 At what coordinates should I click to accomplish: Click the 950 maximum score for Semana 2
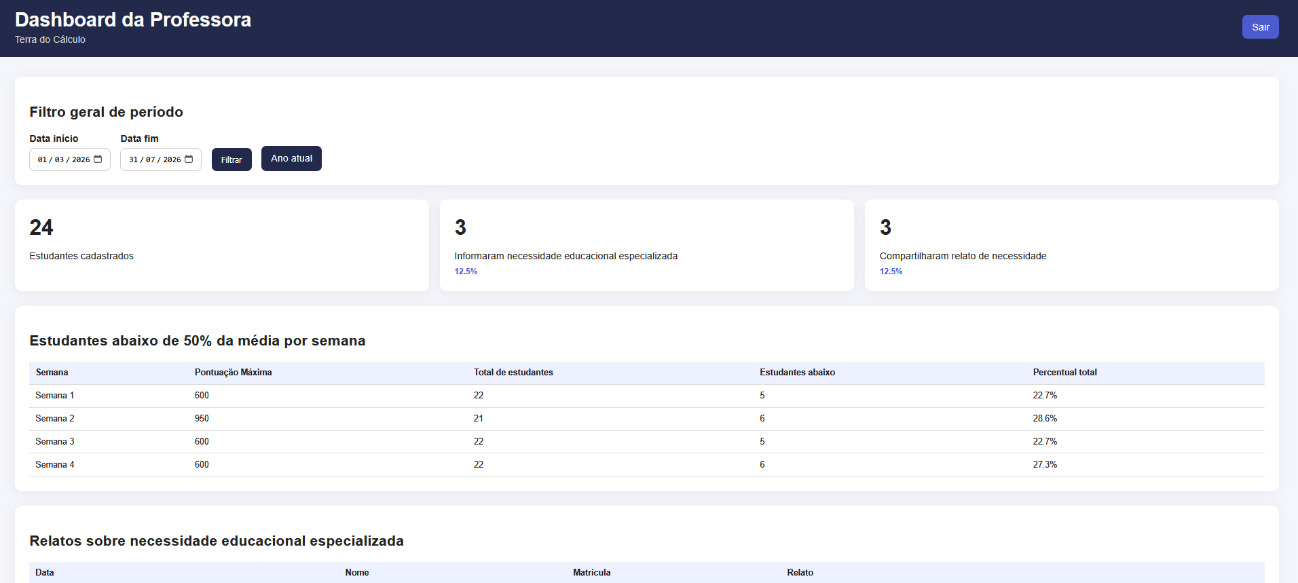pyautogui.click(x=202, y=418)
